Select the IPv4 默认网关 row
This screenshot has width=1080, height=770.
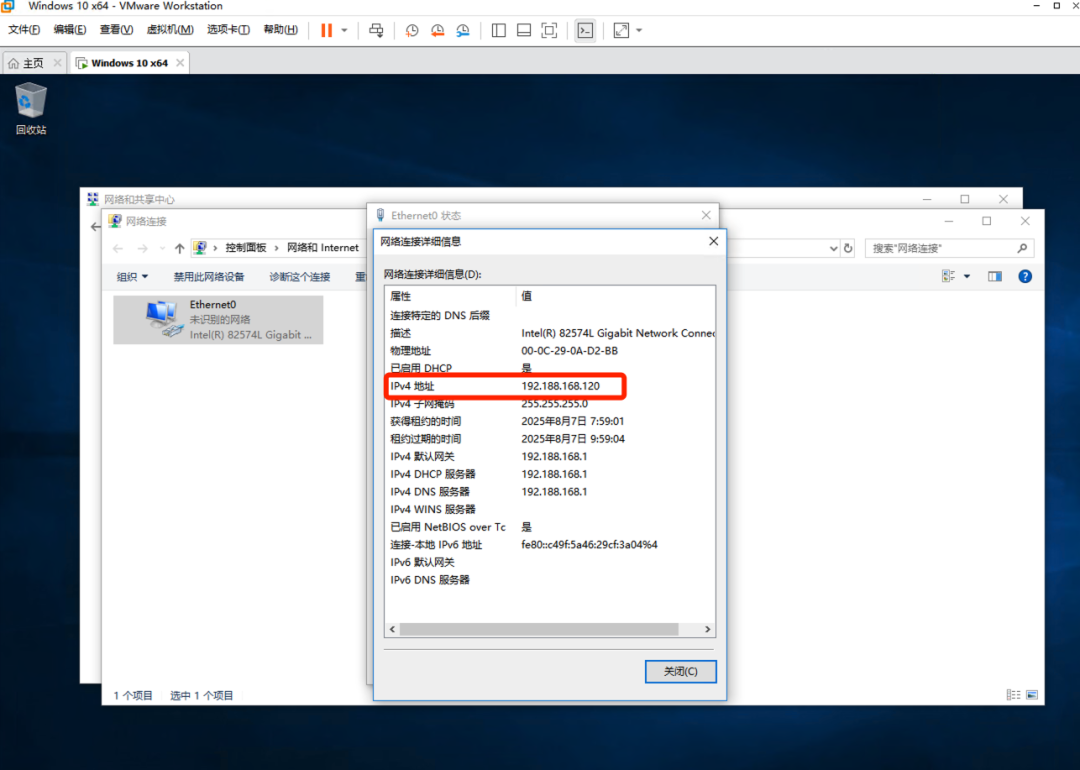tap(550, 457)
